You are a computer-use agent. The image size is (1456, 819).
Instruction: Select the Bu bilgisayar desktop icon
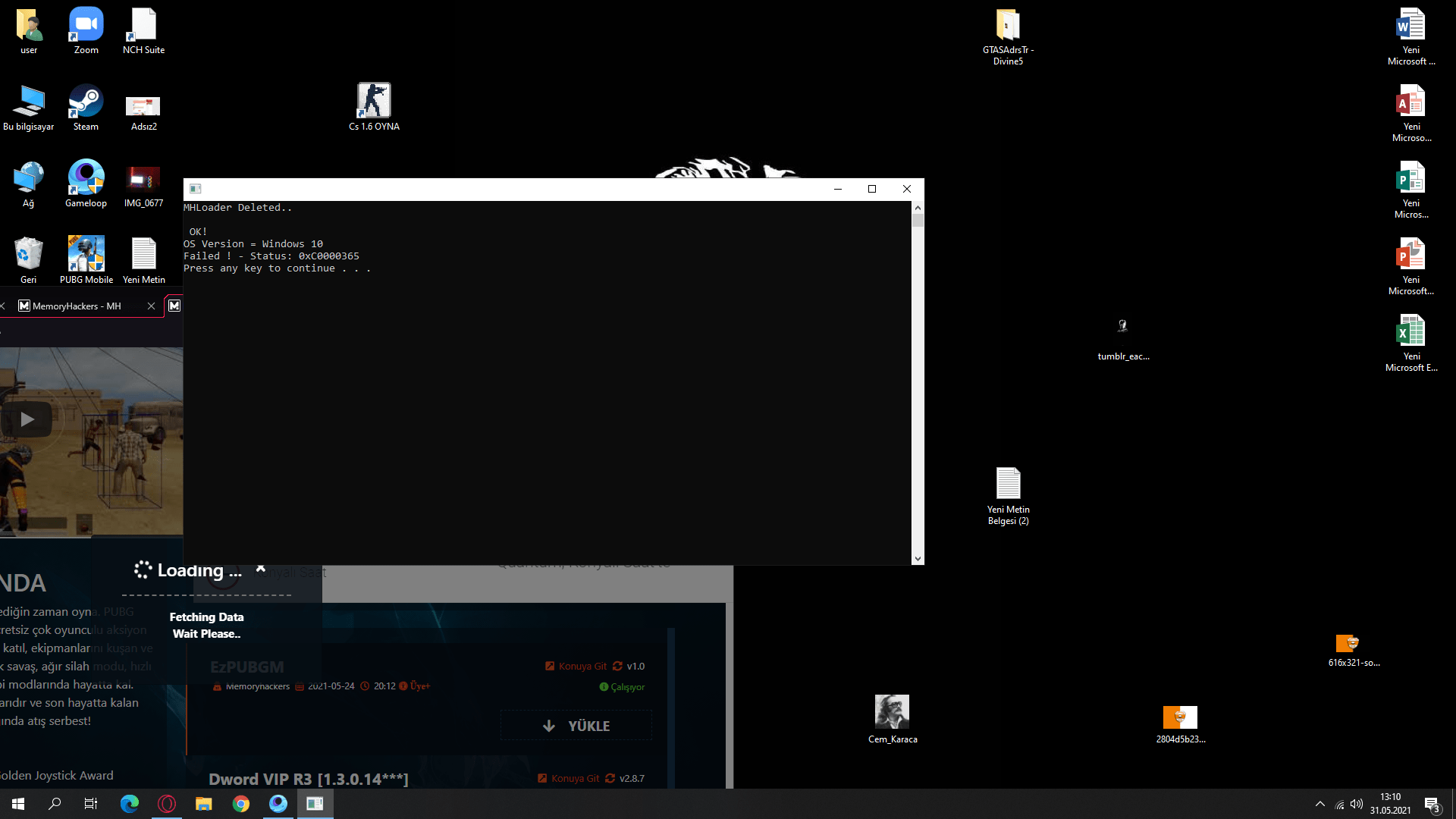click(x=29, y=108)
